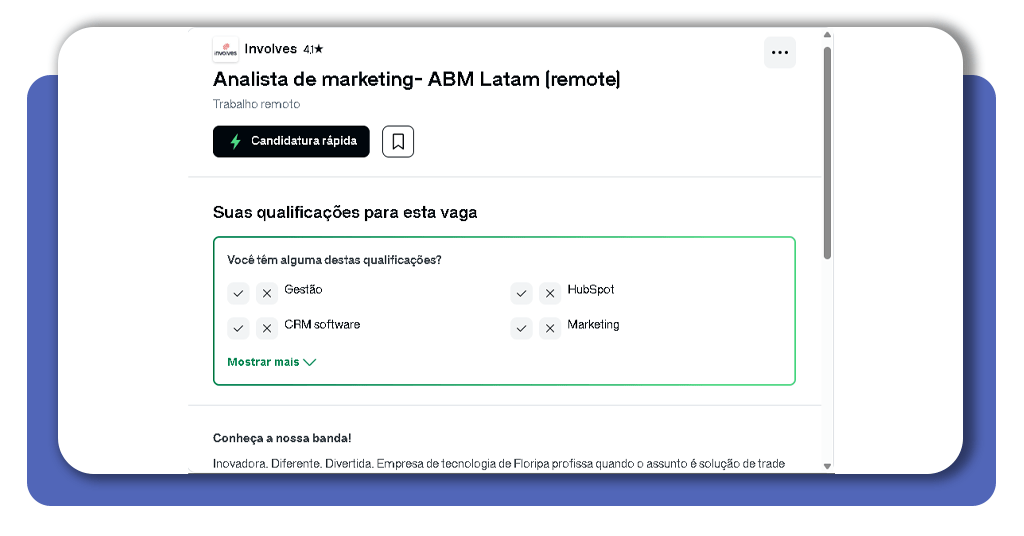Click the Conheça a nossa banda heading

pos(282,438)
